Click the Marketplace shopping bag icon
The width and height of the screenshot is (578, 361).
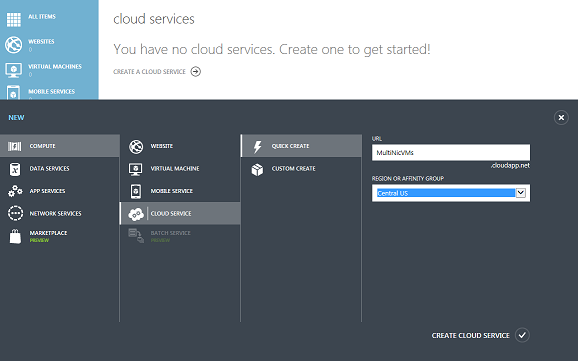click(x=15, y=236)
